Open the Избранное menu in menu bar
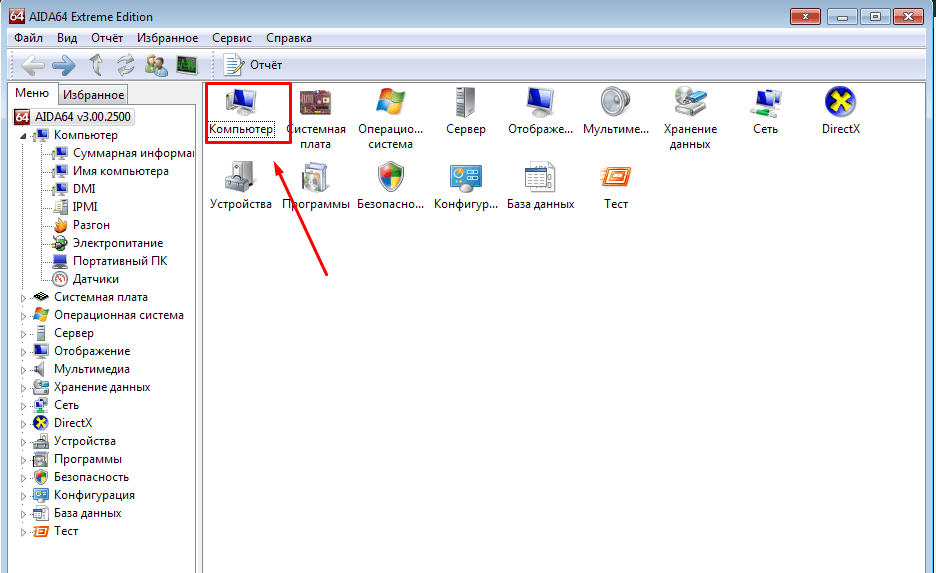This screenshot has width=936, height=573. 167,38
